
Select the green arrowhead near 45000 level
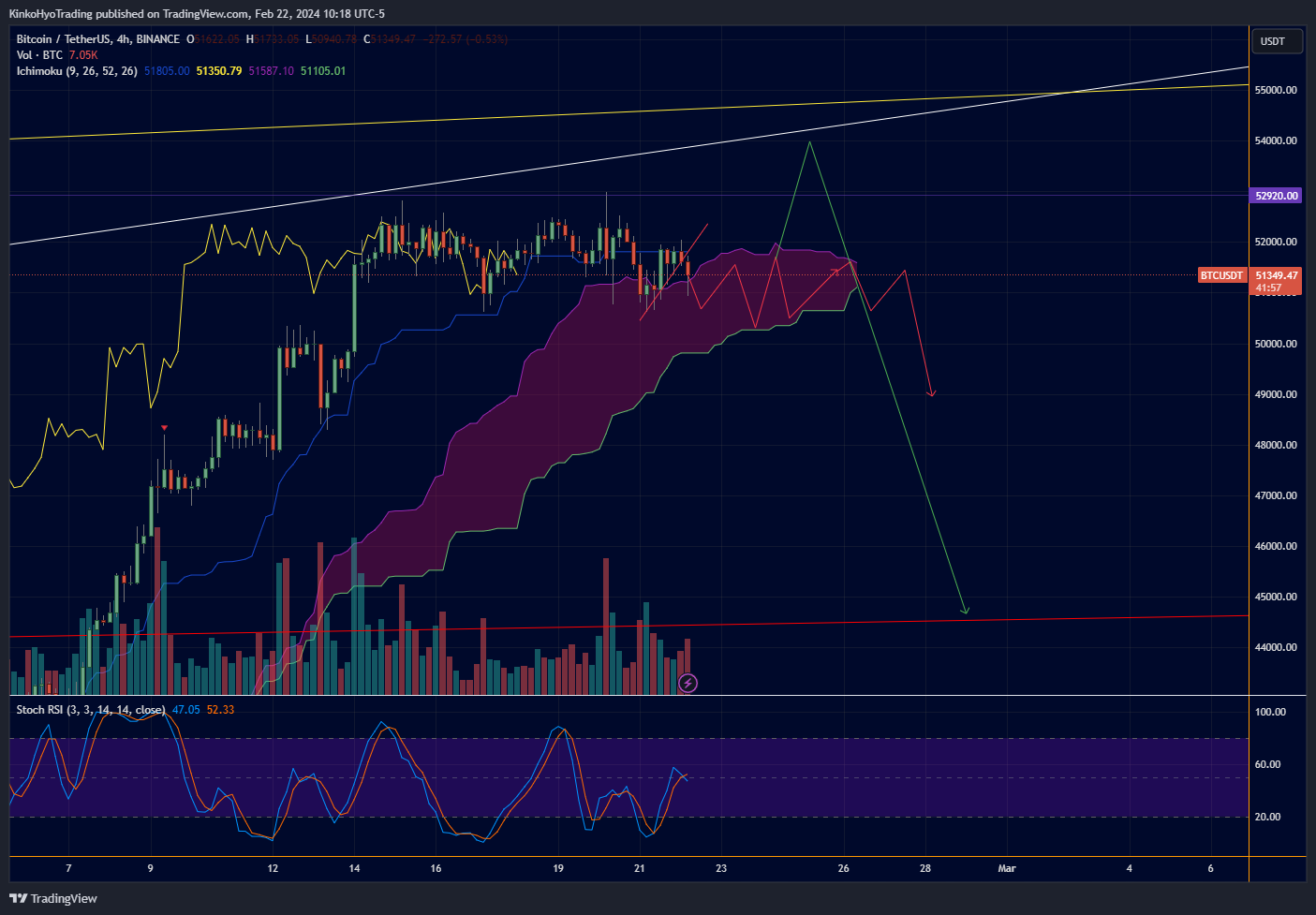tap(965, 611)
